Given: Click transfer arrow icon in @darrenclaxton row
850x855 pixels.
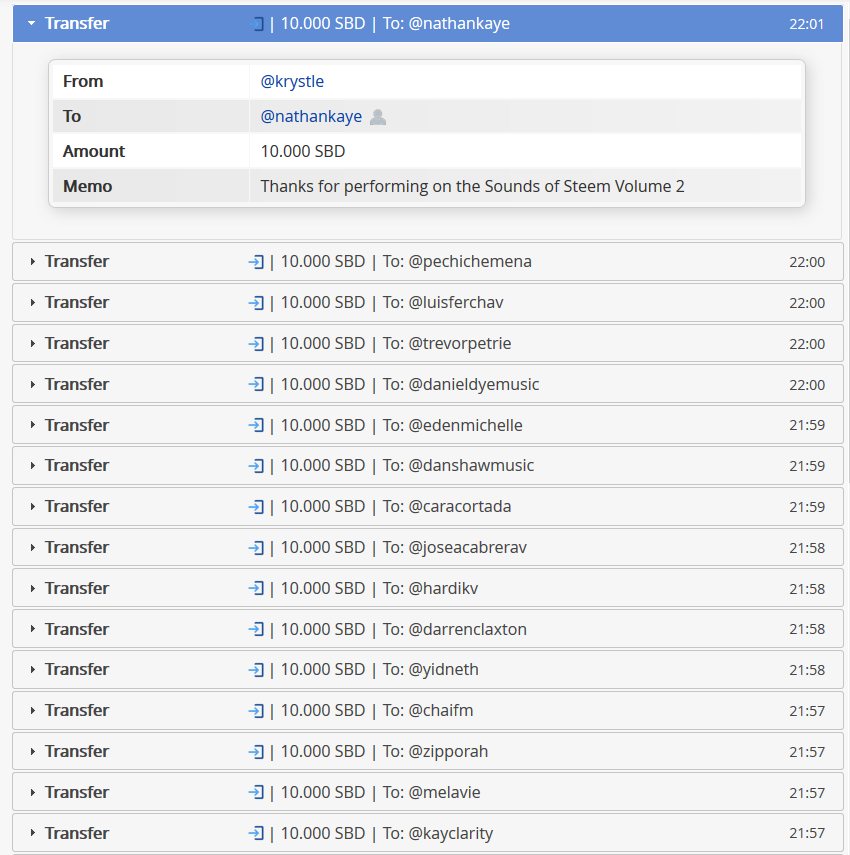Looking at the screenshot, I should pyautogui.click(x=256, y=629).
